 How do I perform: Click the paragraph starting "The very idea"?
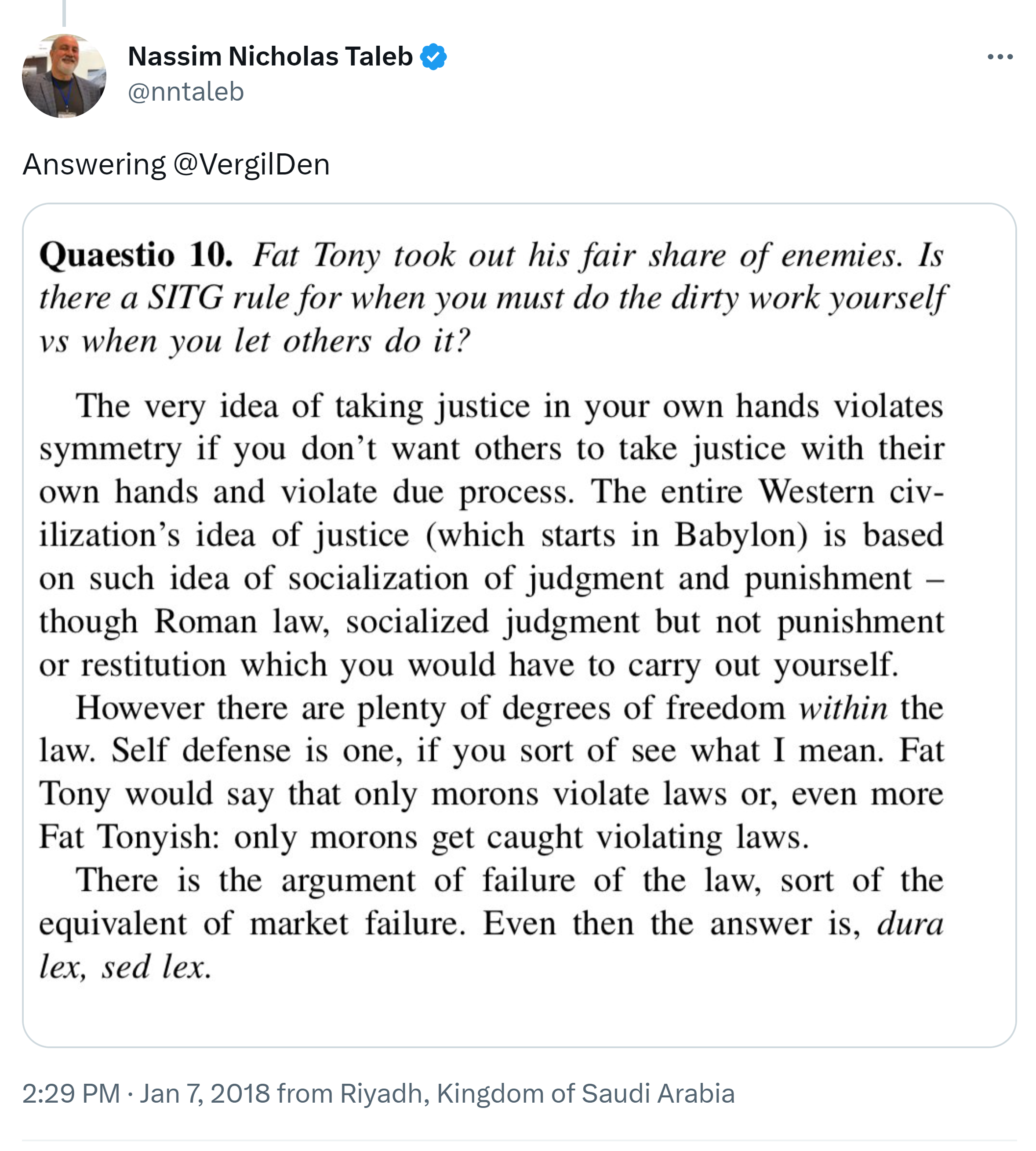point(491,535)
